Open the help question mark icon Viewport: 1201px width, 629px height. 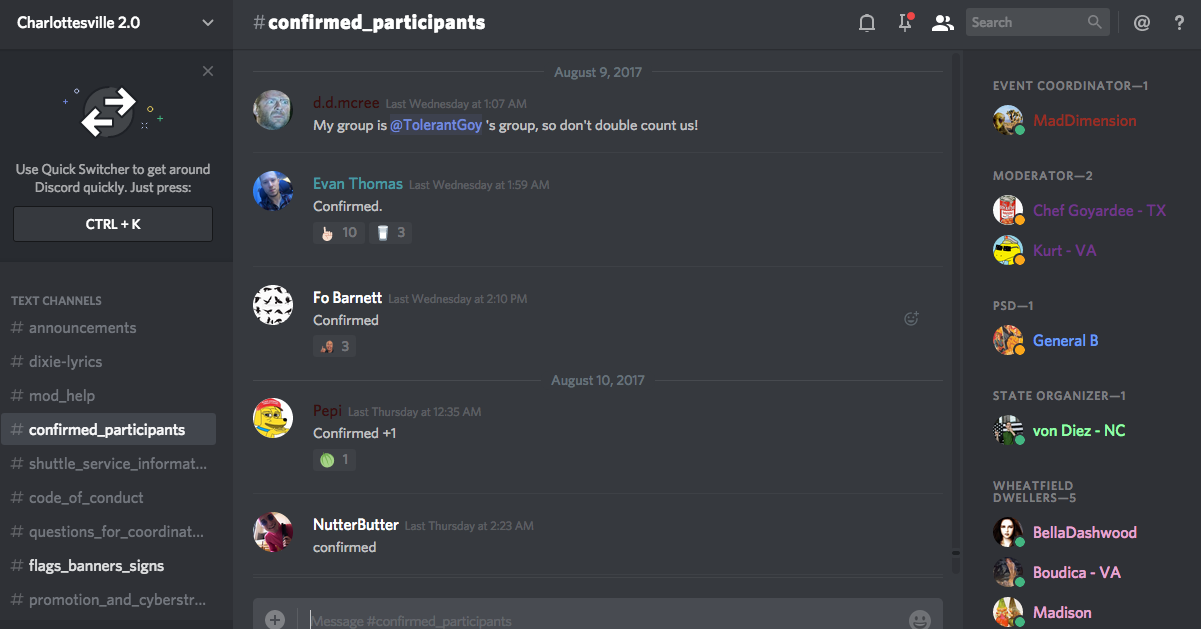tap(1180, 22)
